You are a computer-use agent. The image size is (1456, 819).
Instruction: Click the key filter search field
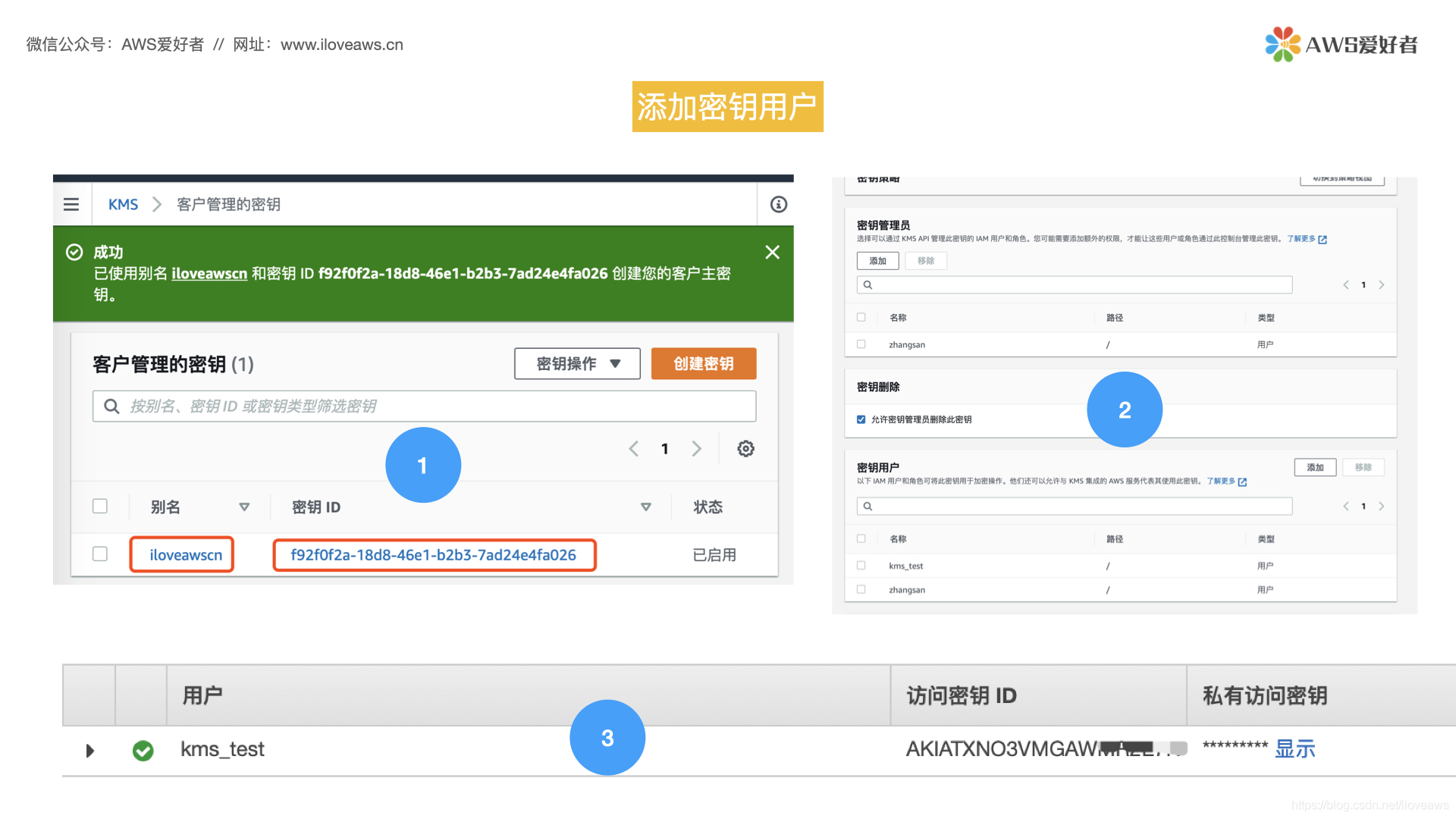pos(440,406)
